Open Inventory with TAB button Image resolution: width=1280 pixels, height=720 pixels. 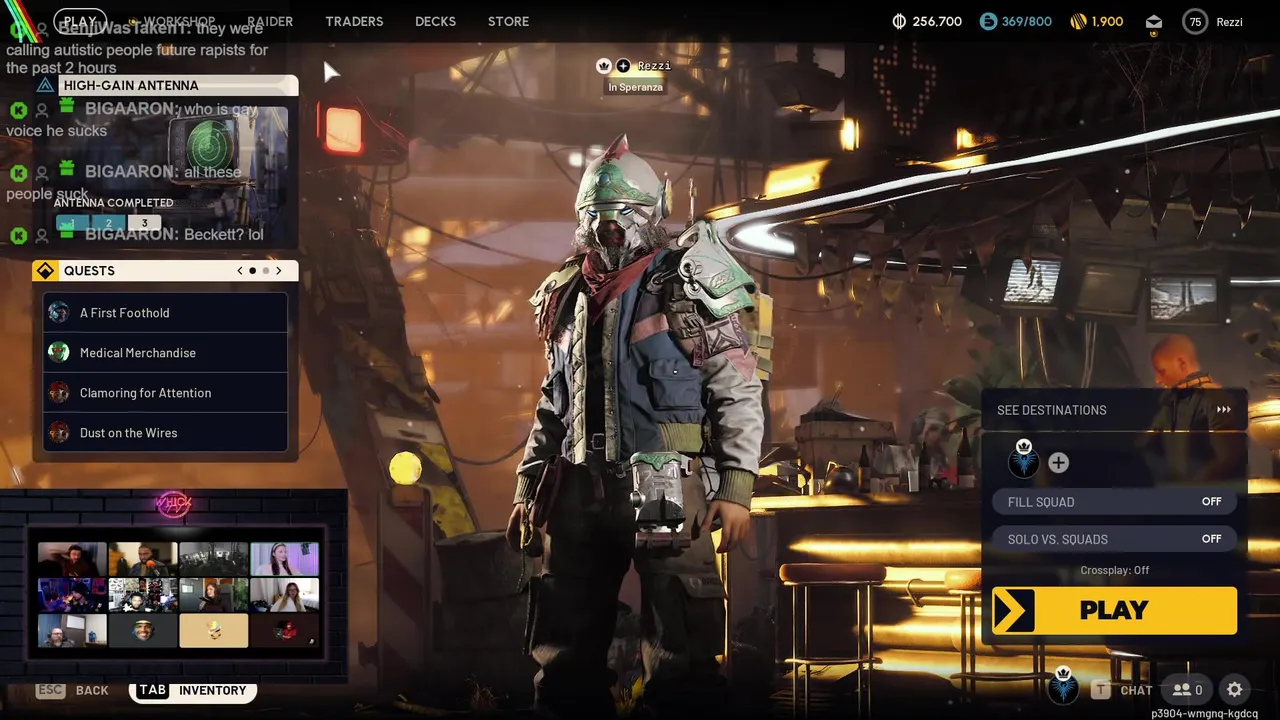coord(194,690)
